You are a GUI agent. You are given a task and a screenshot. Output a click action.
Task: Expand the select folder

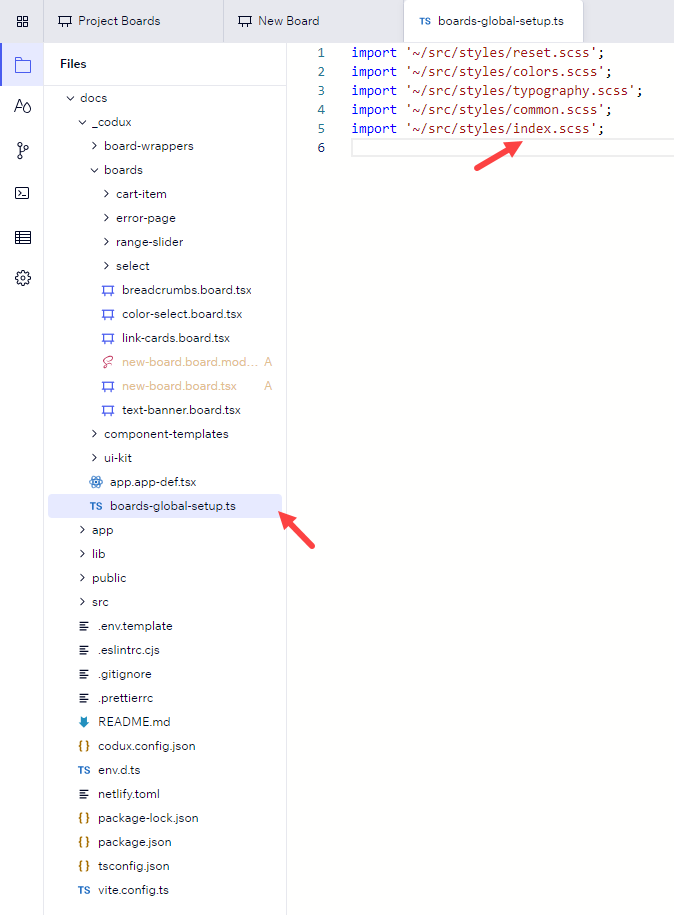106,266
